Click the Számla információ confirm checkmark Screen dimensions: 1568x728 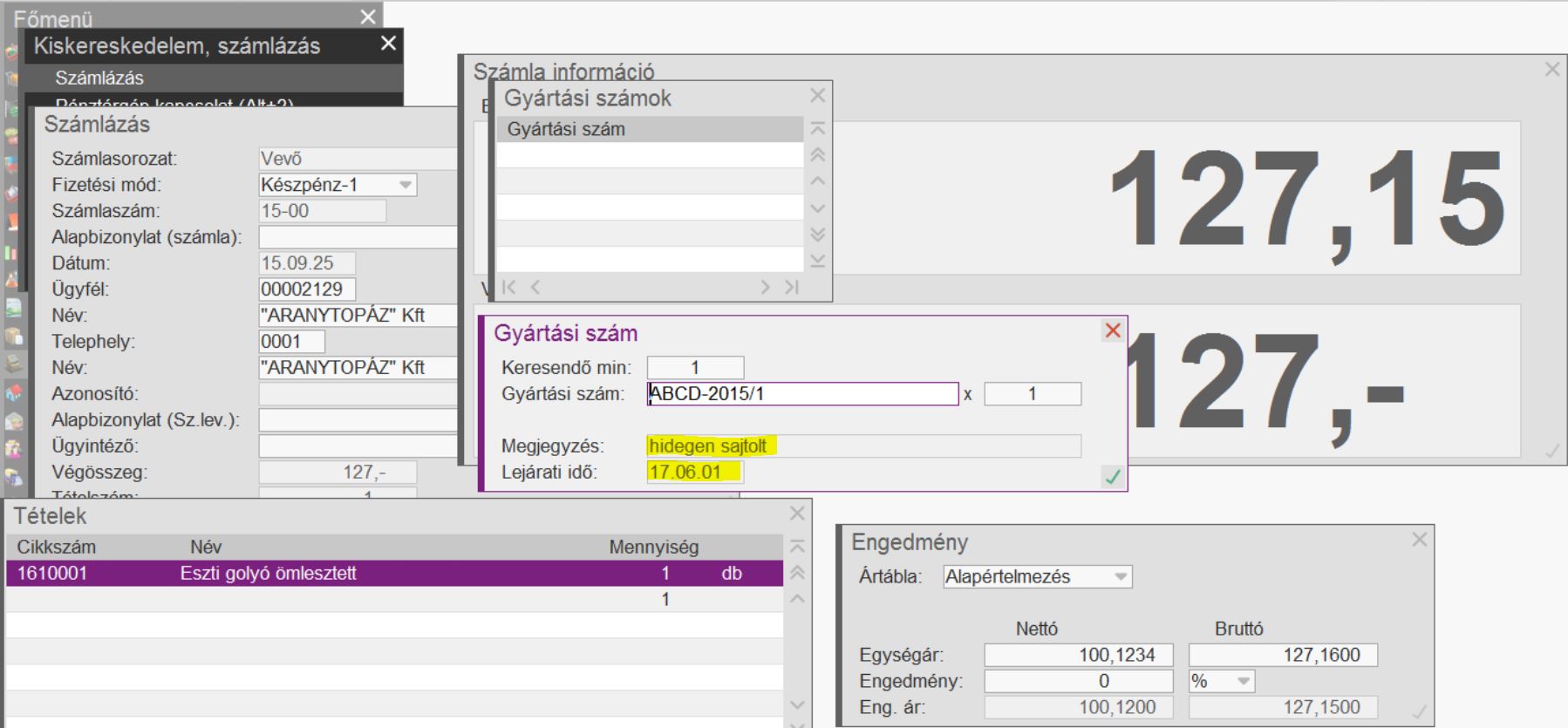(1551, 450)
